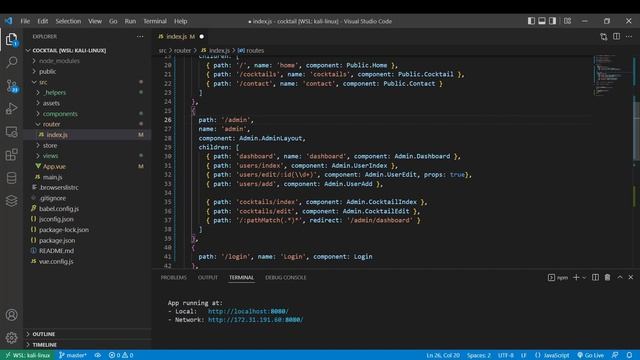The image size is (640, 360).
Task: Click Go Live in status bar
Action: 590,355
